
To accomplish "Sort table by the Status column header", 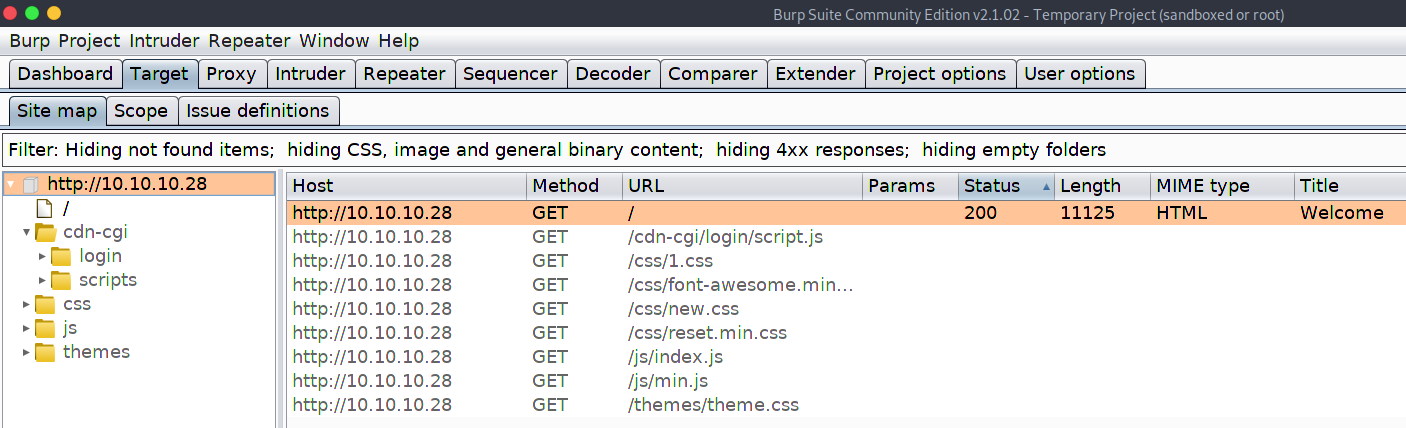I will pos(992,186).
